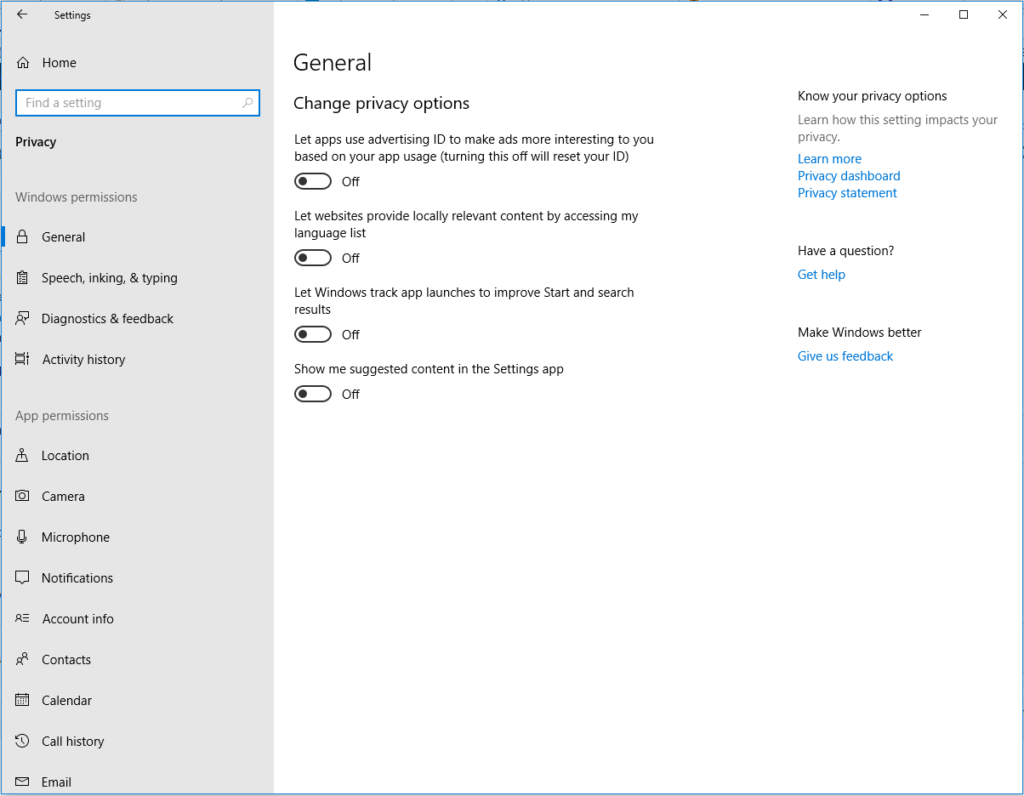The height and width of the screenshot is (796, 1024).
Task: Click the back arrow icon in Settings
Action: pyautogui.click(x=22, y=15)
